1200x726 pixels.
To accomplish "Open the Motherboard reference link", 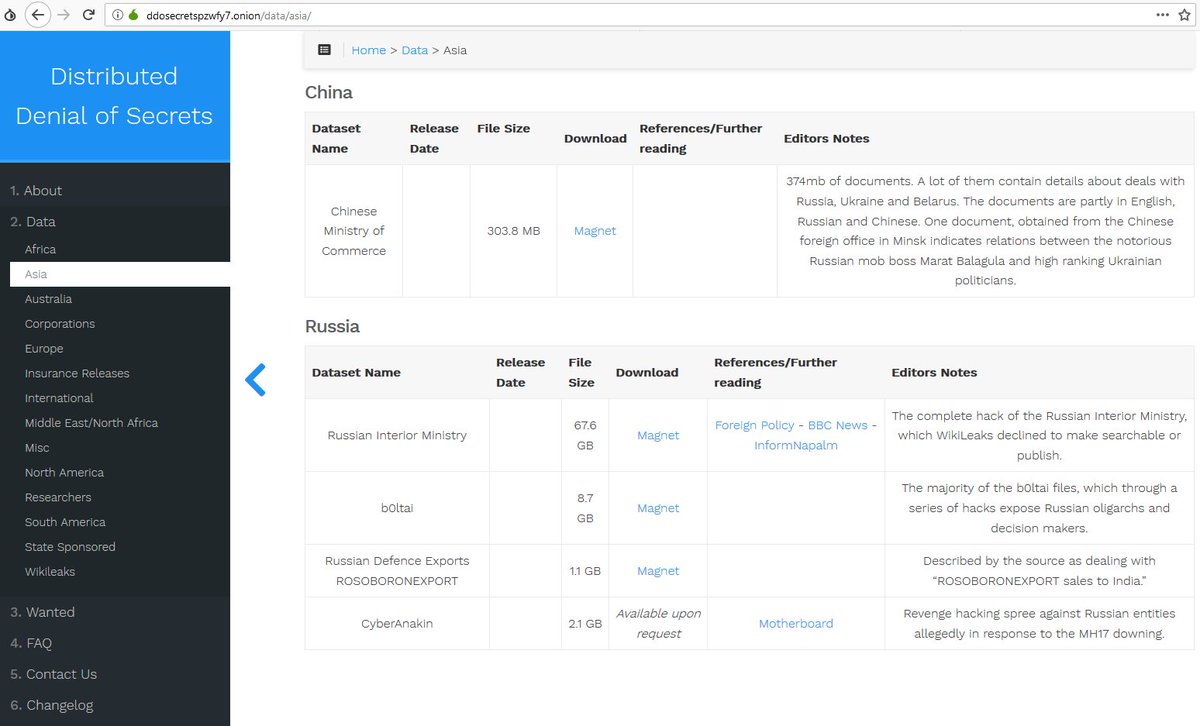I will point(796,623).
